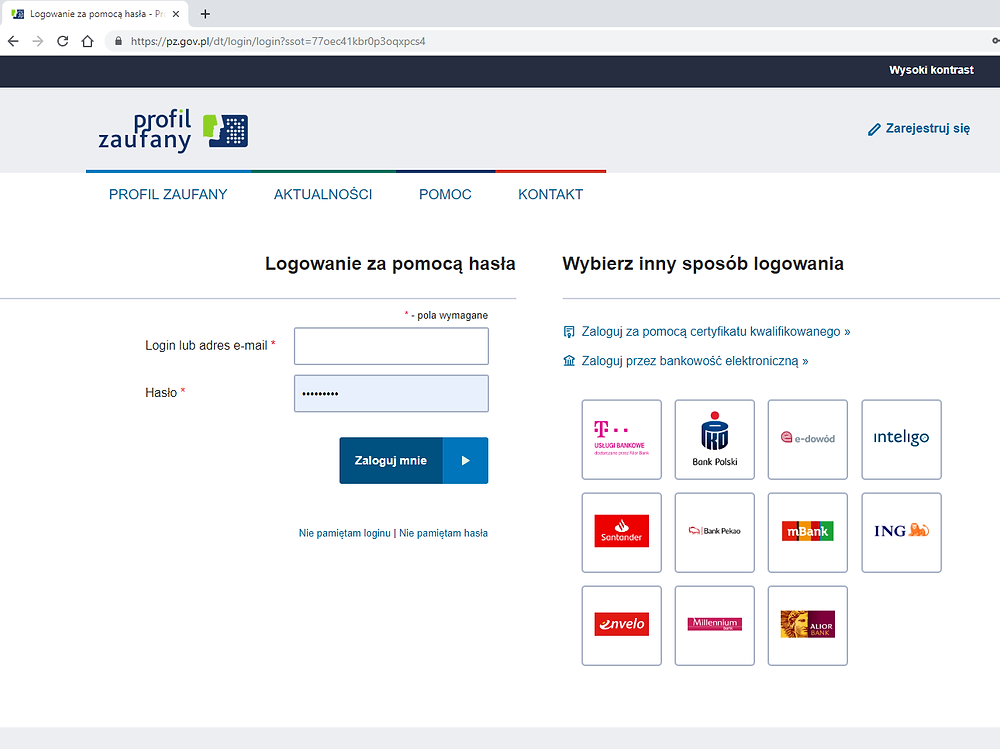Click the certificate icon before certyfikatu kwalifikowanego link

coord(569,332)
